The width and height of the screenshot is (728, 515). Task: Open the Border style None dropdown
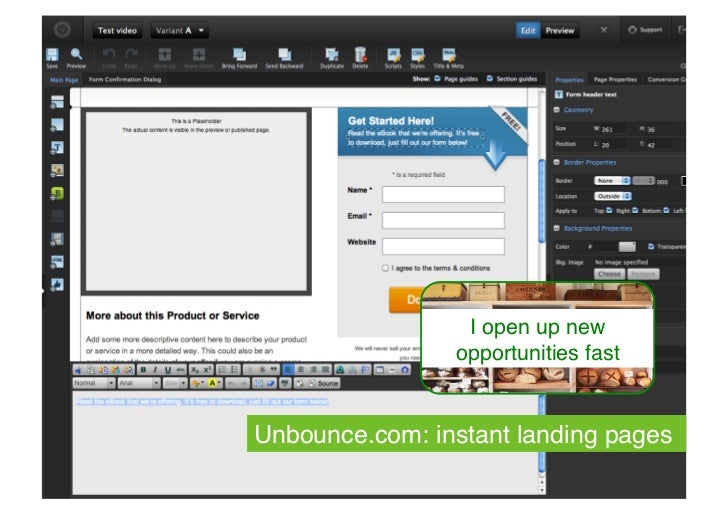tap(612, 181)
